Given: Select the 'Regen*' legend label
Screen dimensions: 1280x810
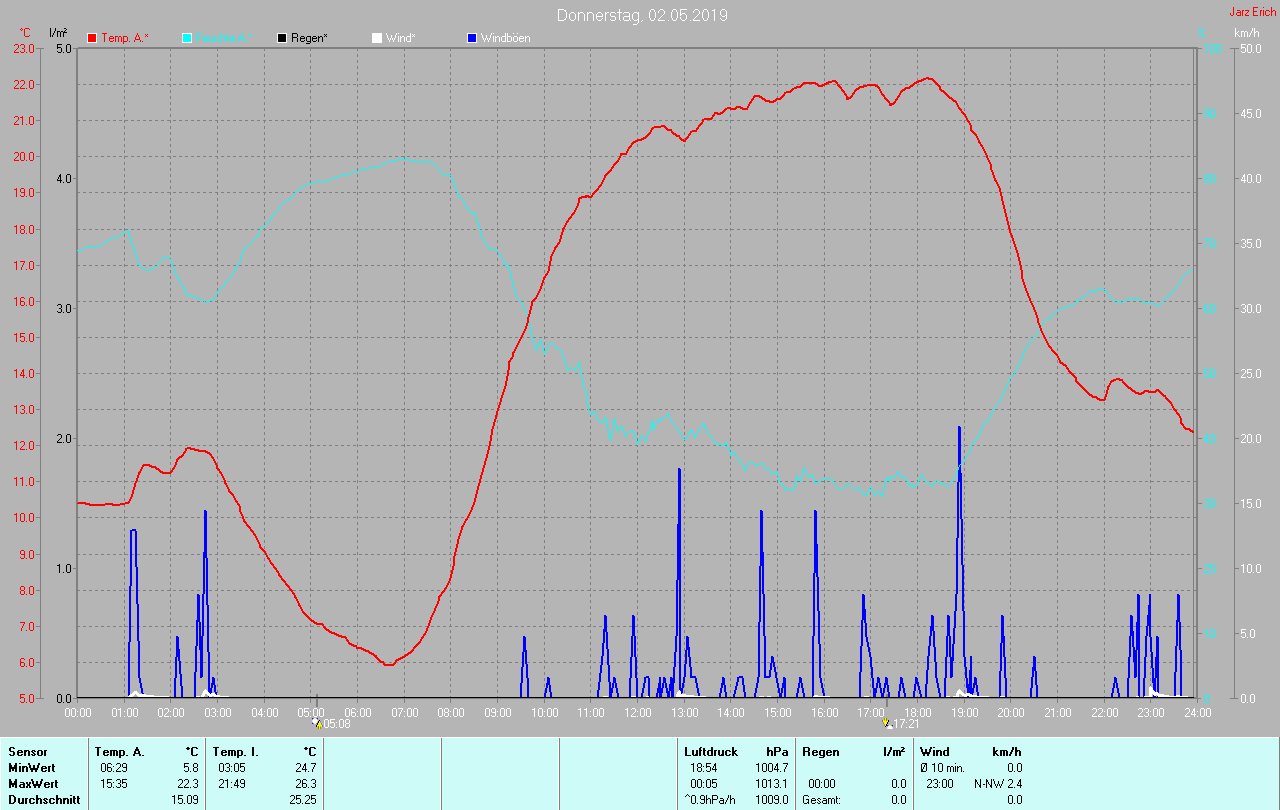Looking at the screenshot, I should point(310,38).
